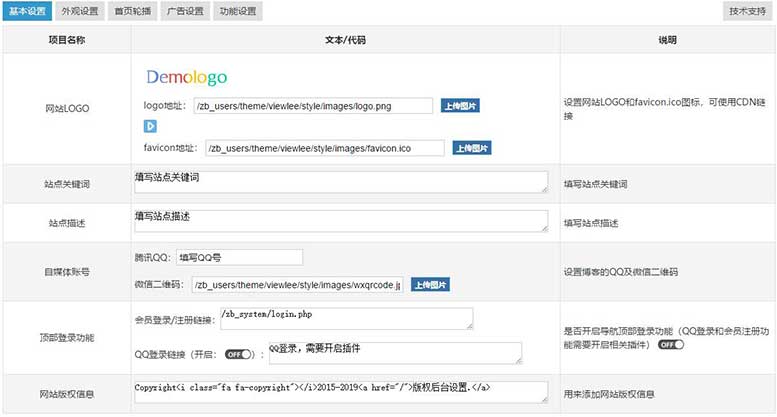Click the blue favicon preview icon
Screen dimensions: 777x417
[151, 126]
